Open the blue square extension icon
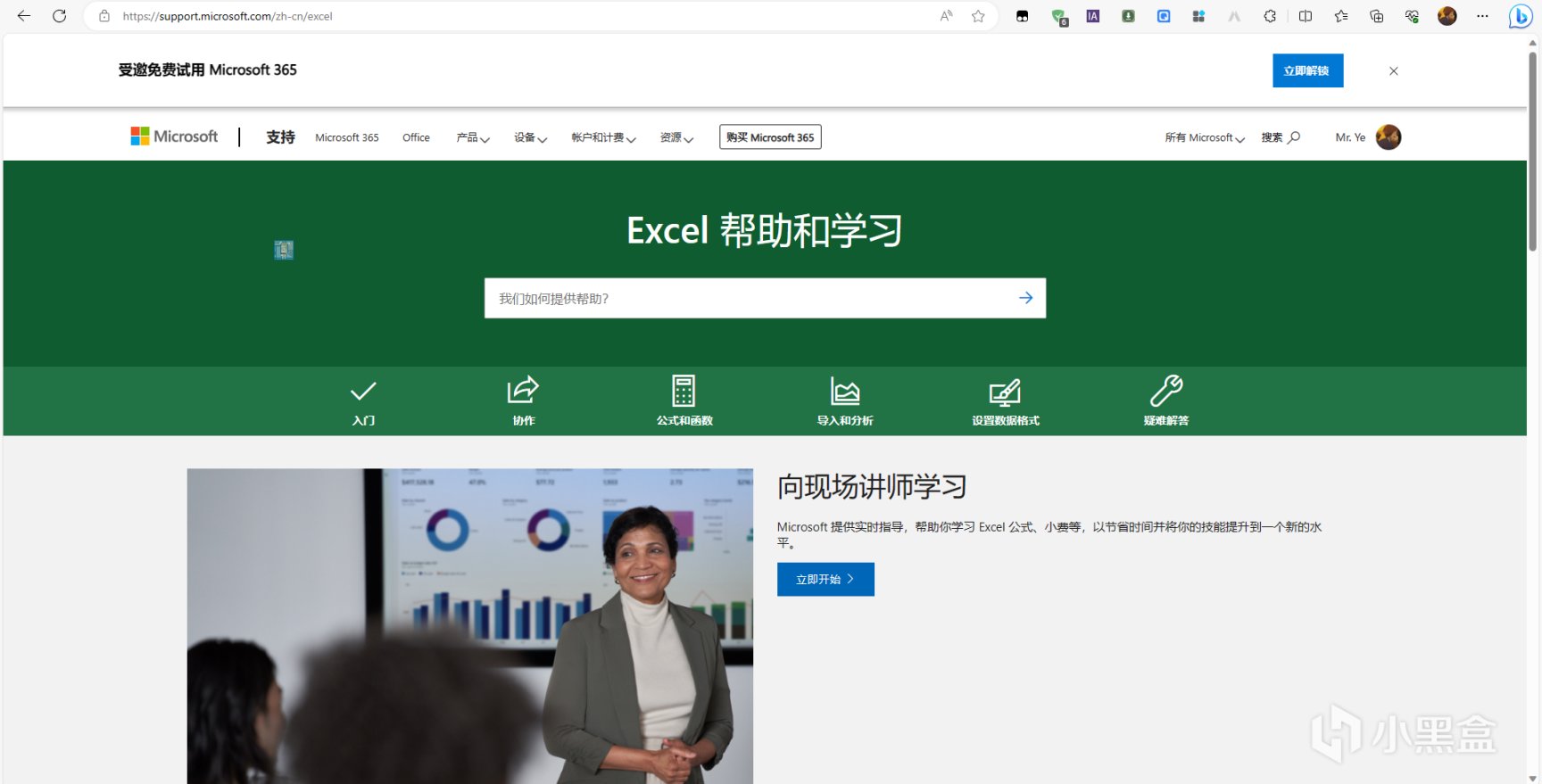 click(x=1164, y=16)
